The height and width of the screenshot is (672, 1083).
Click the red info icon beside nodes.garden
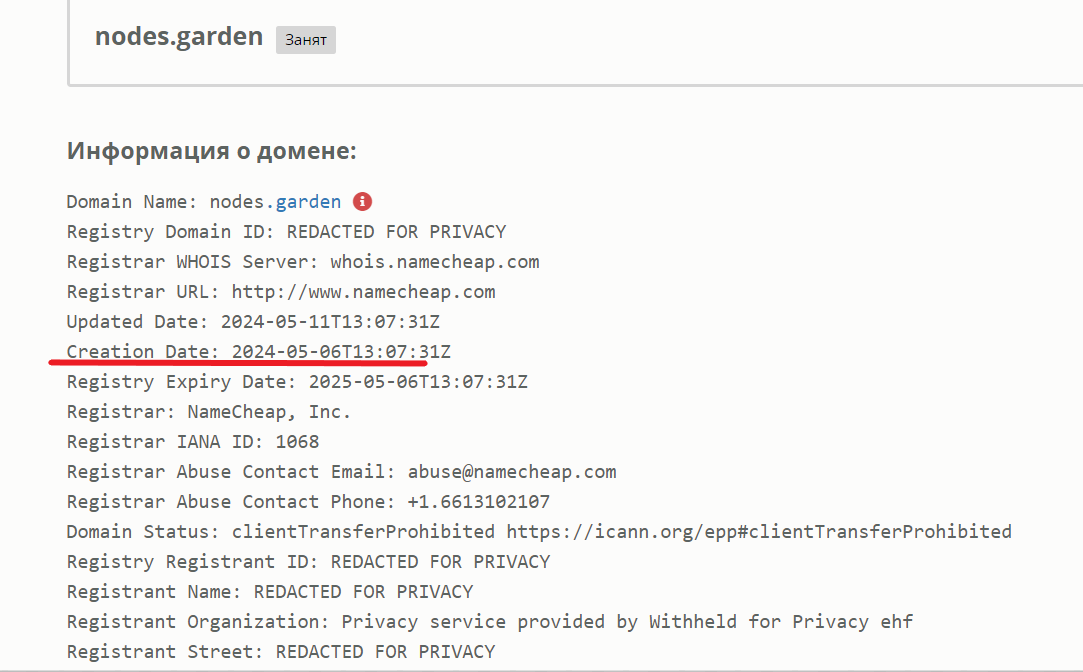[x=363, y=201]
